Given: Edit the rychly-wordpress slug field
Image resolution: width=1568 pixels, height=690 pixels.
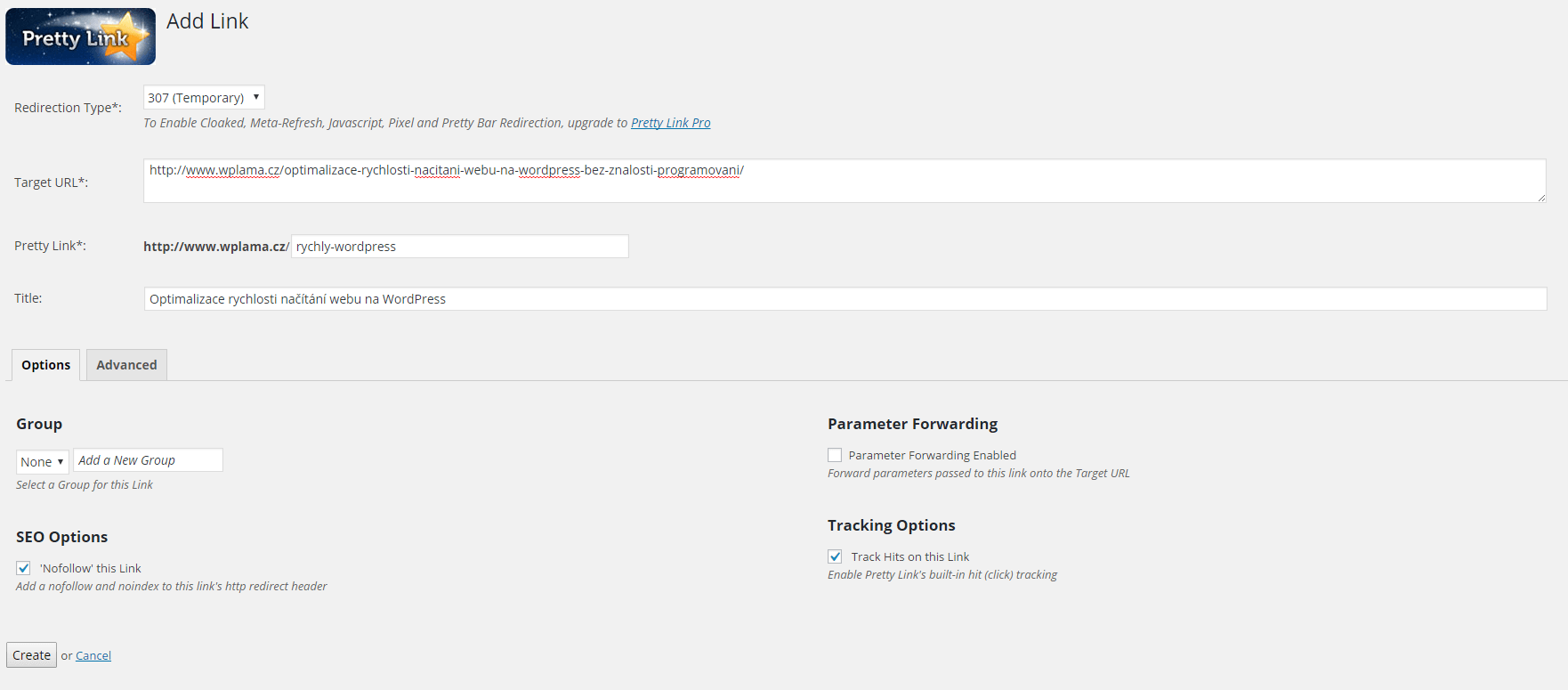Looking at the screenshot, I should [460, 247].
